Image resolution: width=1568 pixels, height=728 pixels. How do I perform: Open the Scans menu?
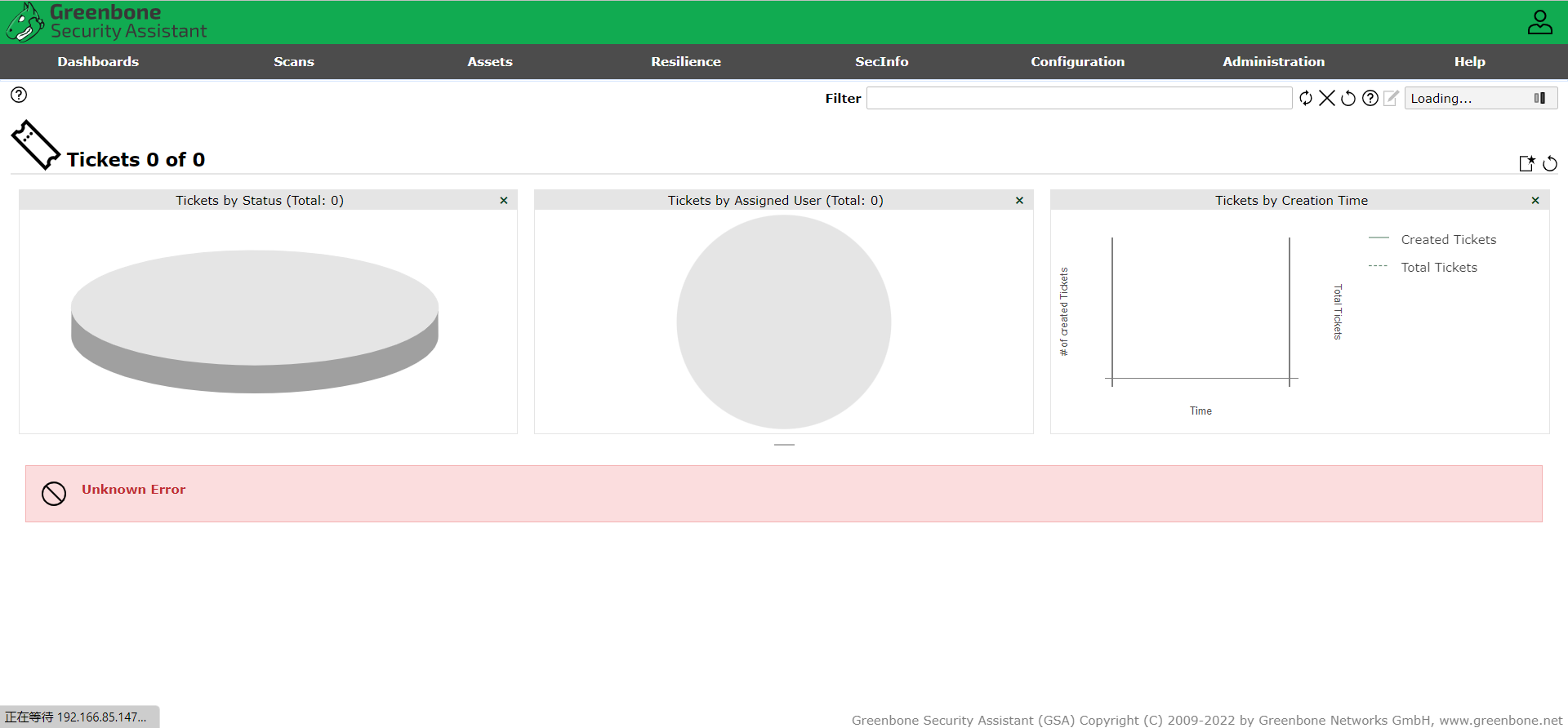294,61
